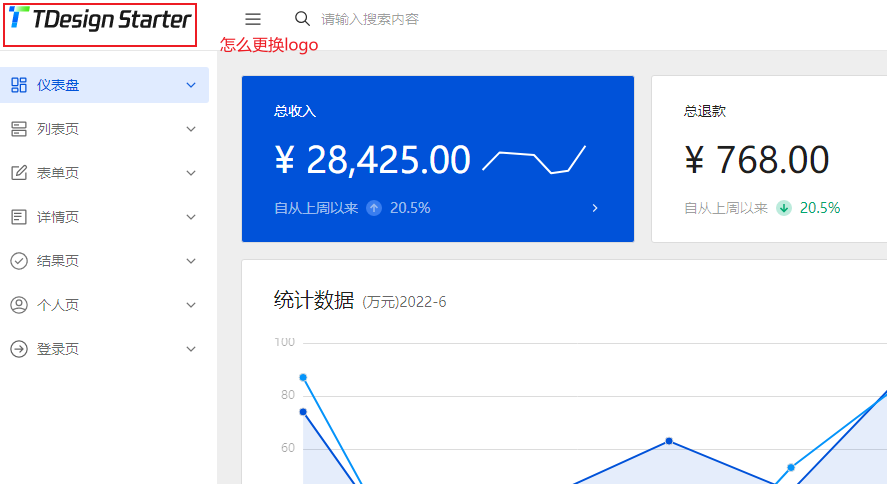
Task: Click the green down-arrow icon in 总退款
Action: [x=783, y=208]
